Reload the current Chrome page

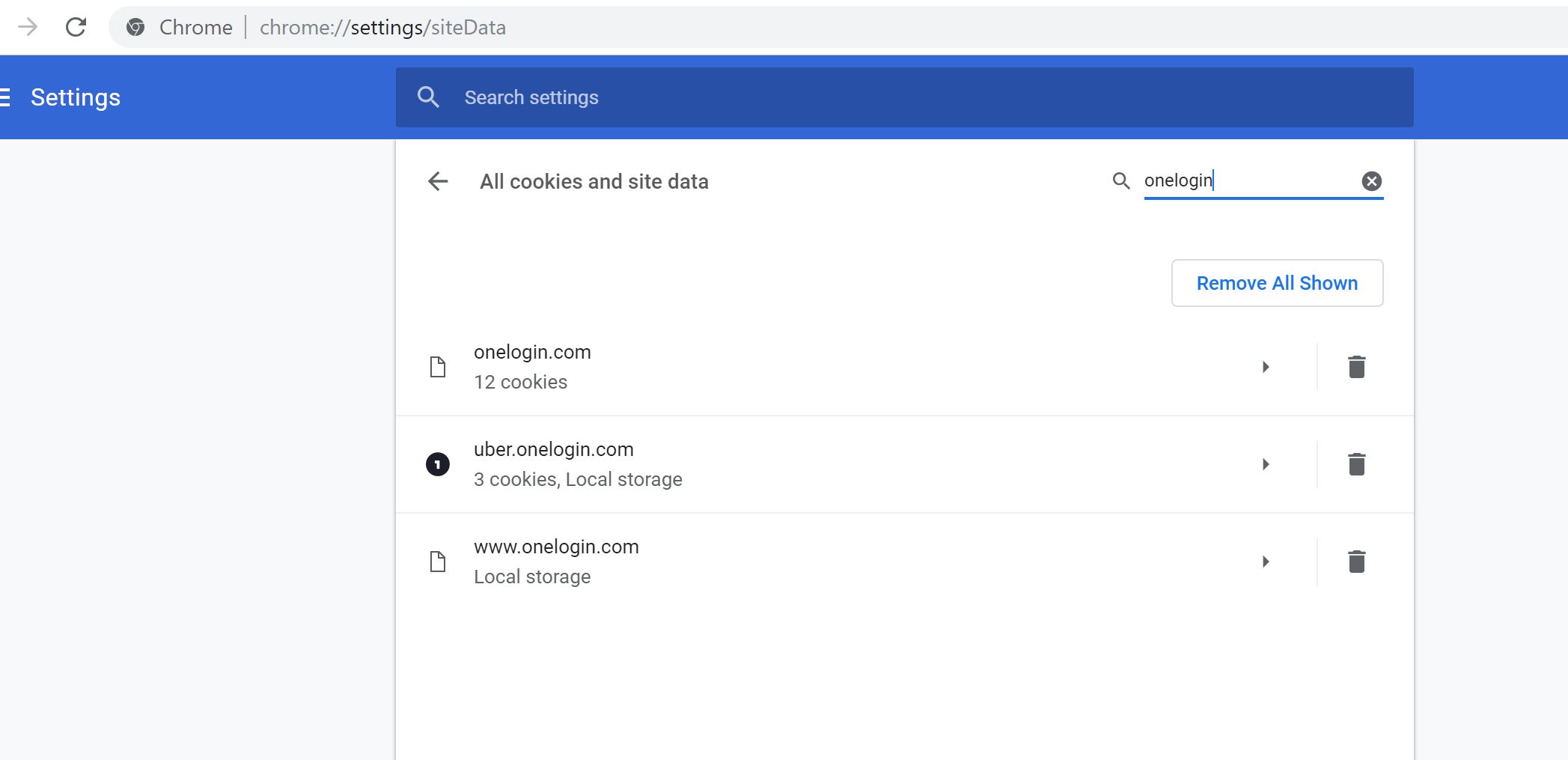(76, 28)
